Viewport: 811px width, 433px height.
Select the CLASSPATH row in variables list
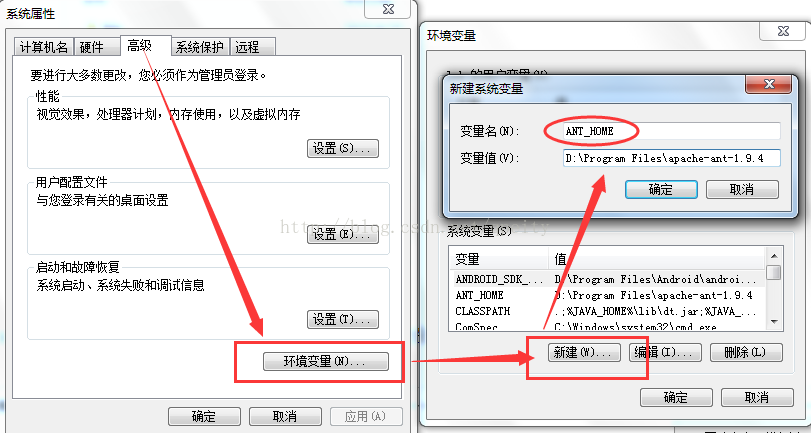[x=607, y=311]
